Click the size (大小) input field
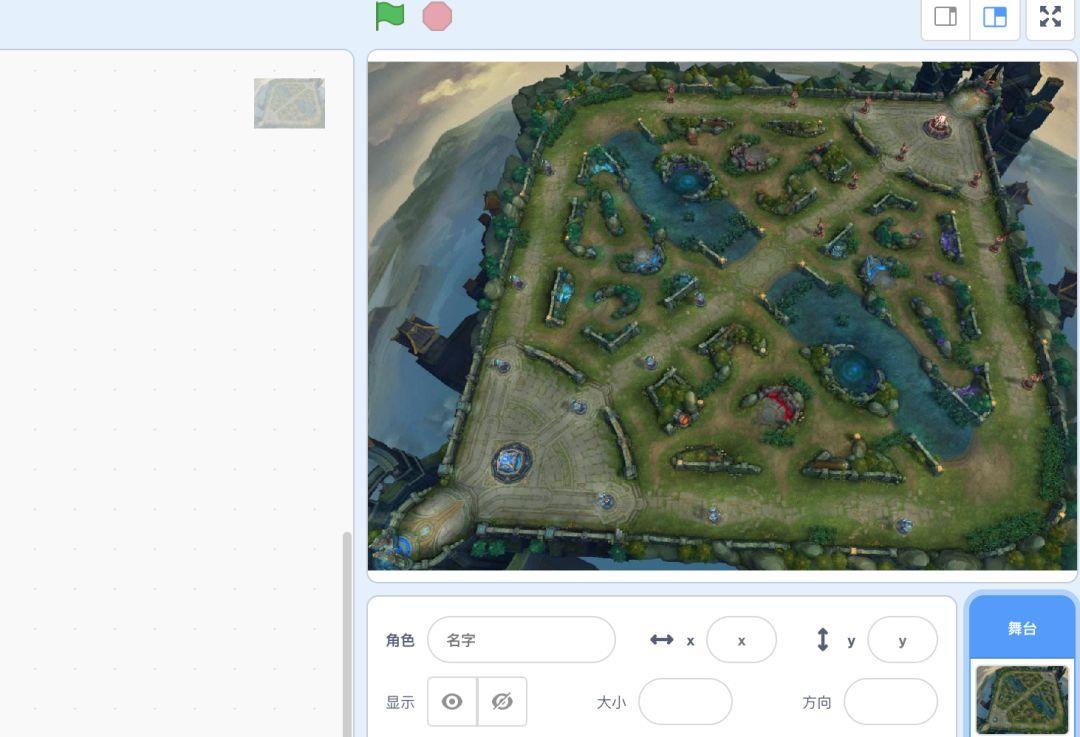This screenshot has height=737, width=1080. tap(685, 702)
